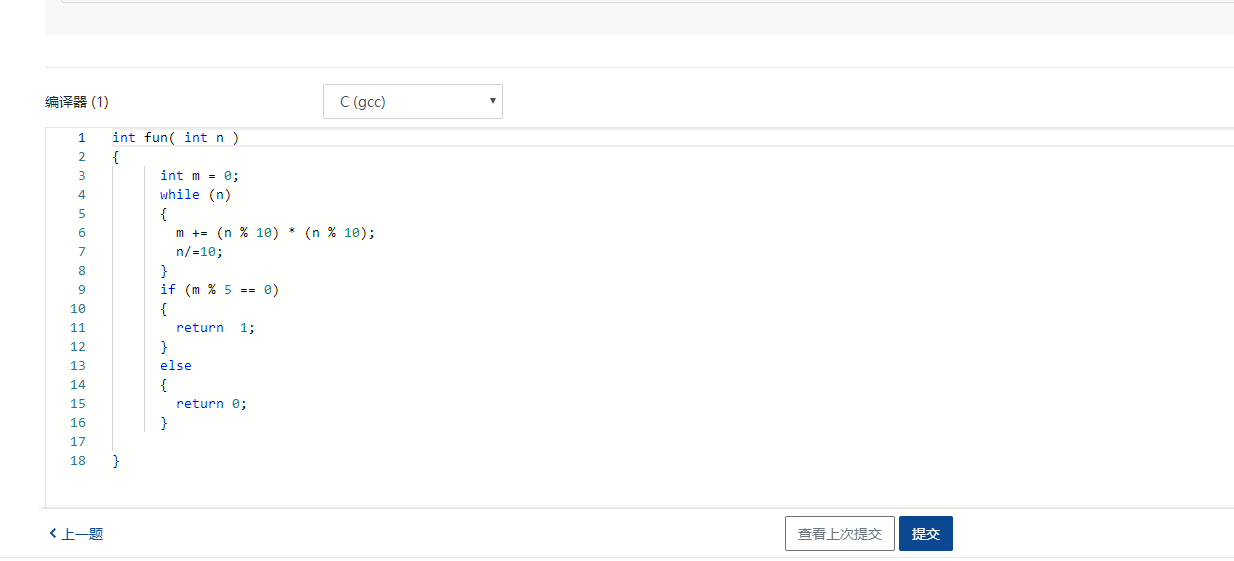Image resolution: width=1234 pixels, height=561 pixels.
Task: Click line number 13 beside 'else'
Action: coord(79,366)
